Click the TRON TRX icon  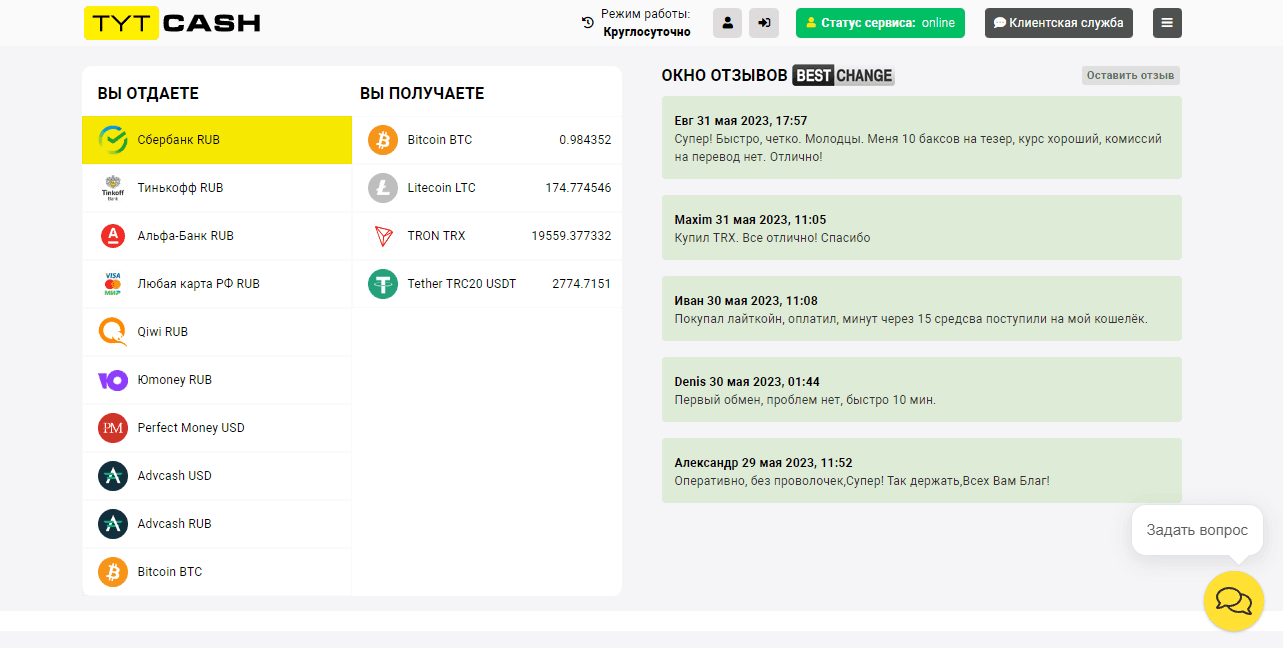tap(383, 236)
